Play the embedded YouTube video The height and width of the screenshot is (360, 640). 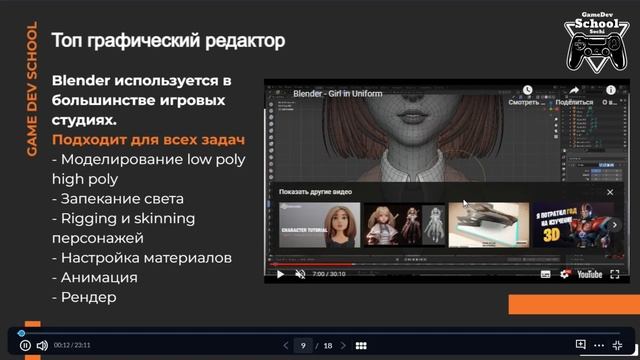pyautogui.click(x=280, y=274)
